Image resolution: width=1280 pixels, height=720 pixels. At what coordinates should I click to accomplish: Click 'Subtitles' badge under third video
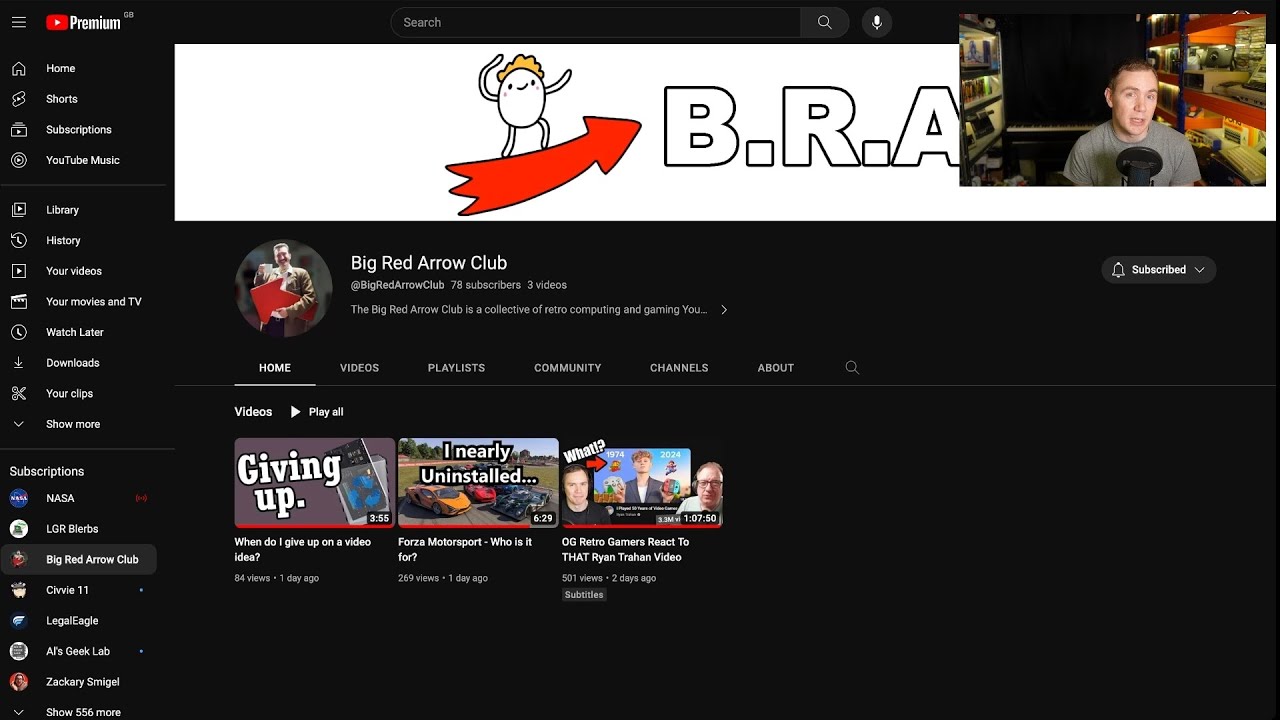click(584, 595)
